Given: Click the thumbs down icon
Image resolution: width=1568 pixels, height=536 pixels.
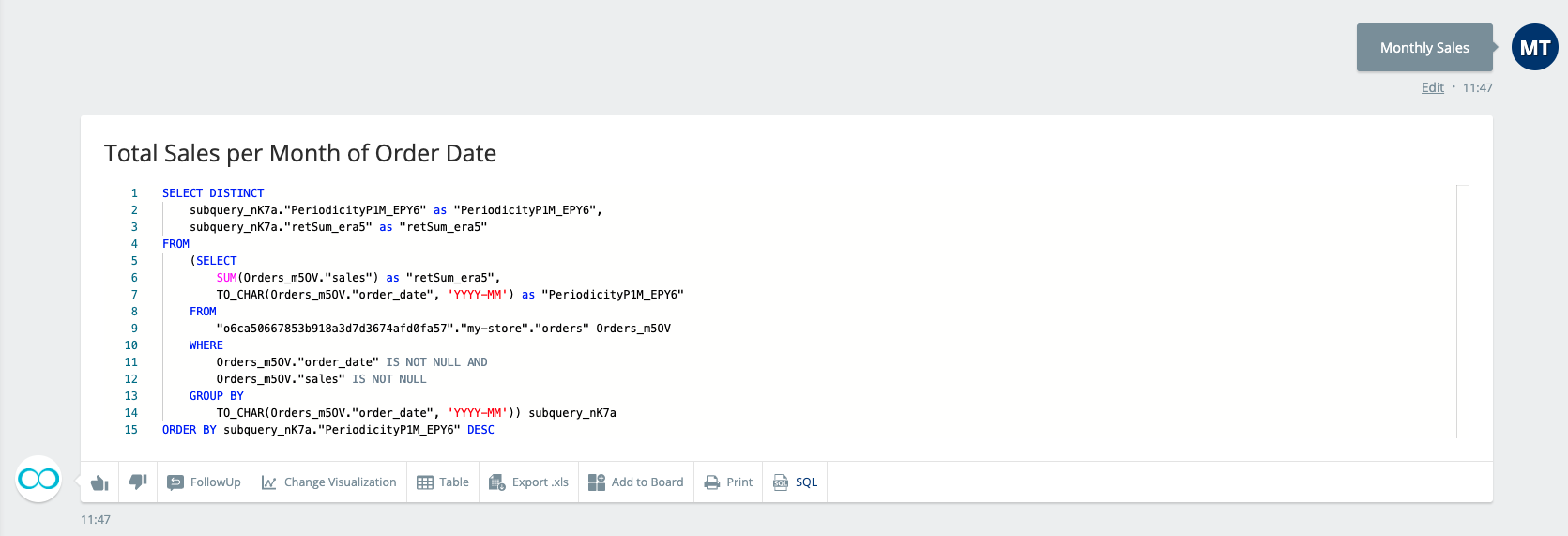Looking at the screenshot, I should (x=138, y=482).
